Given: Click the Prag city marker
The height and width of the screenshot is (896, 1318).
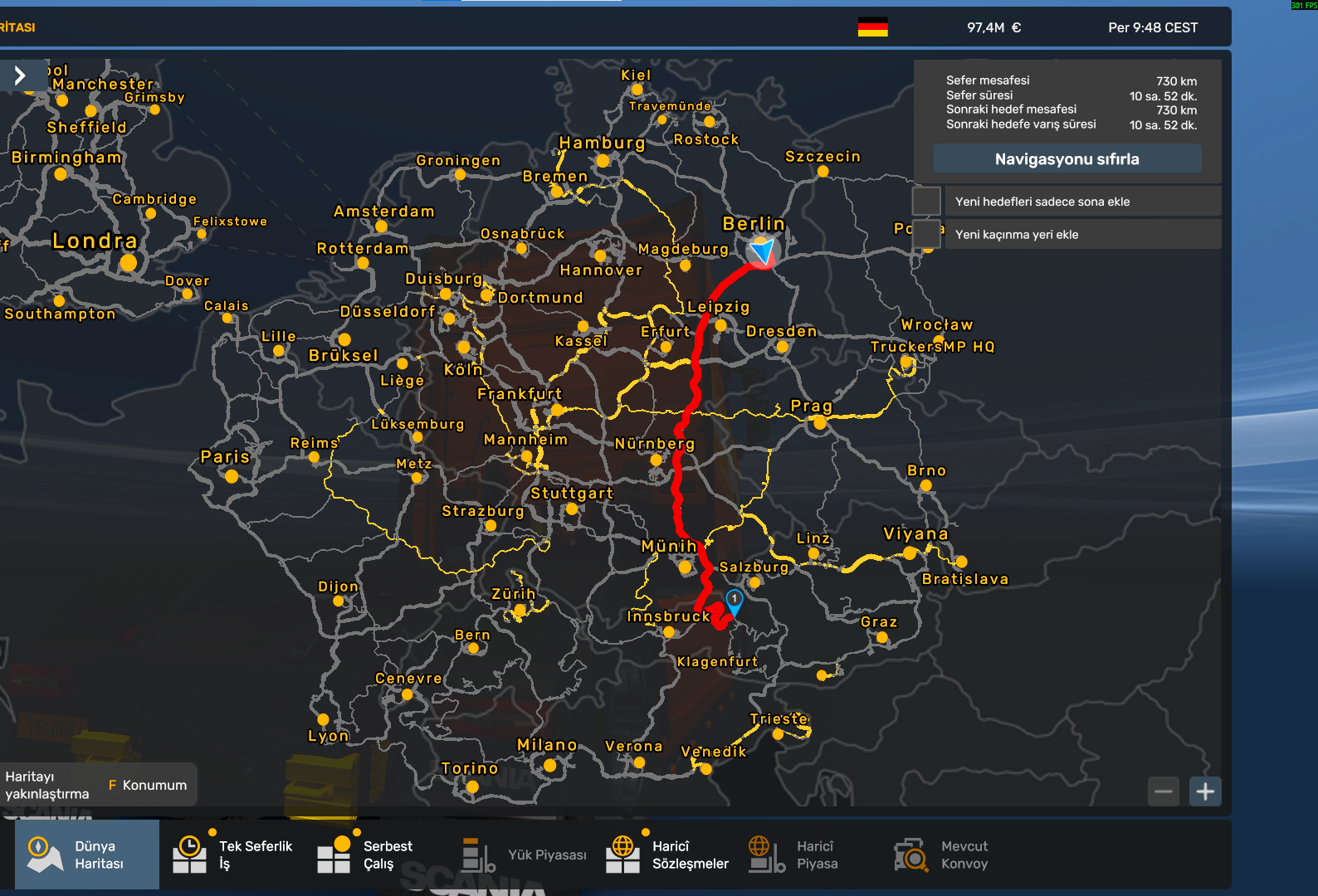Looking at the screenshot, I should coord(820,423).
